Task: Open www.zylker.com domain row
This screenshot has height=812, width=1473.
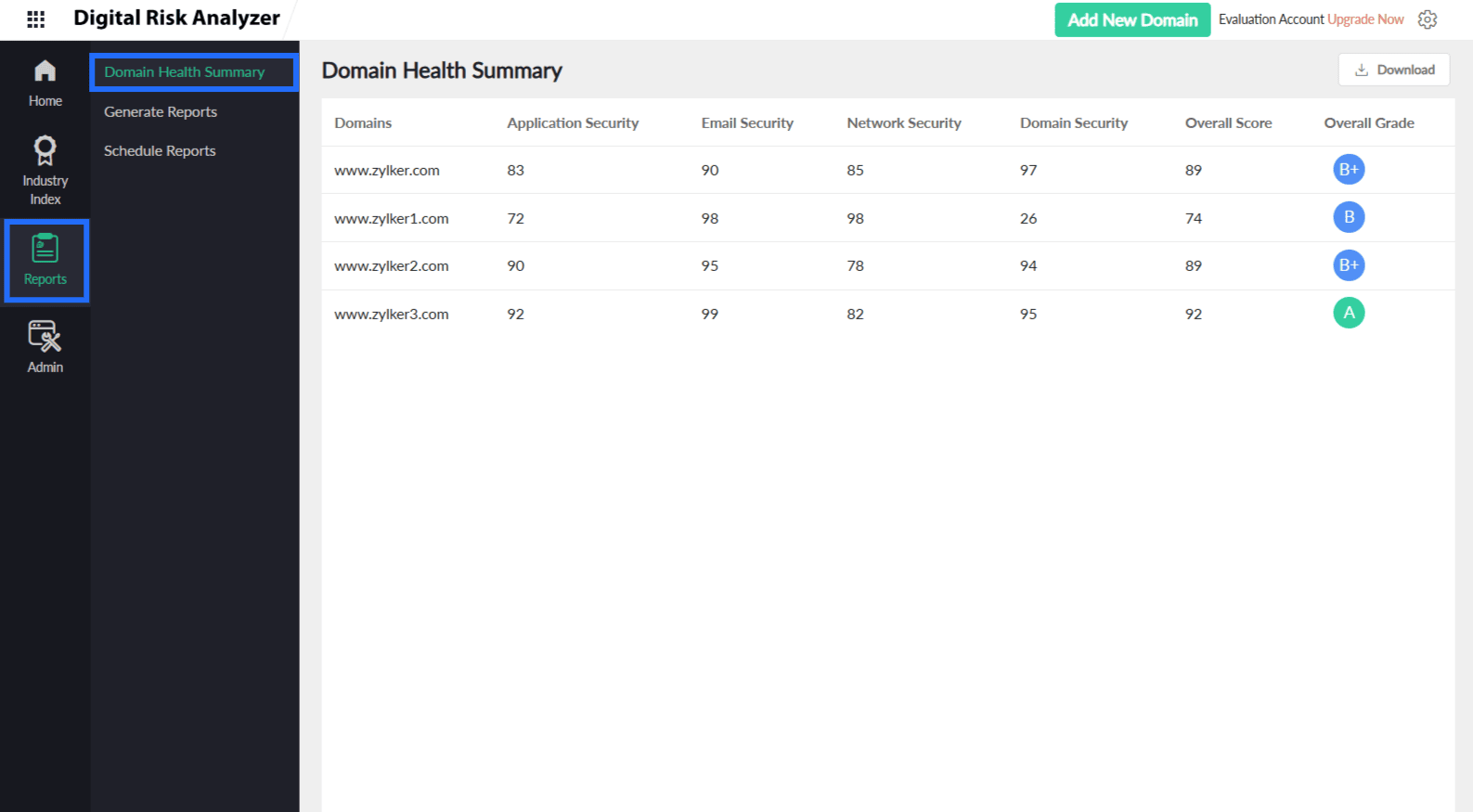Action: click(387, 171)
